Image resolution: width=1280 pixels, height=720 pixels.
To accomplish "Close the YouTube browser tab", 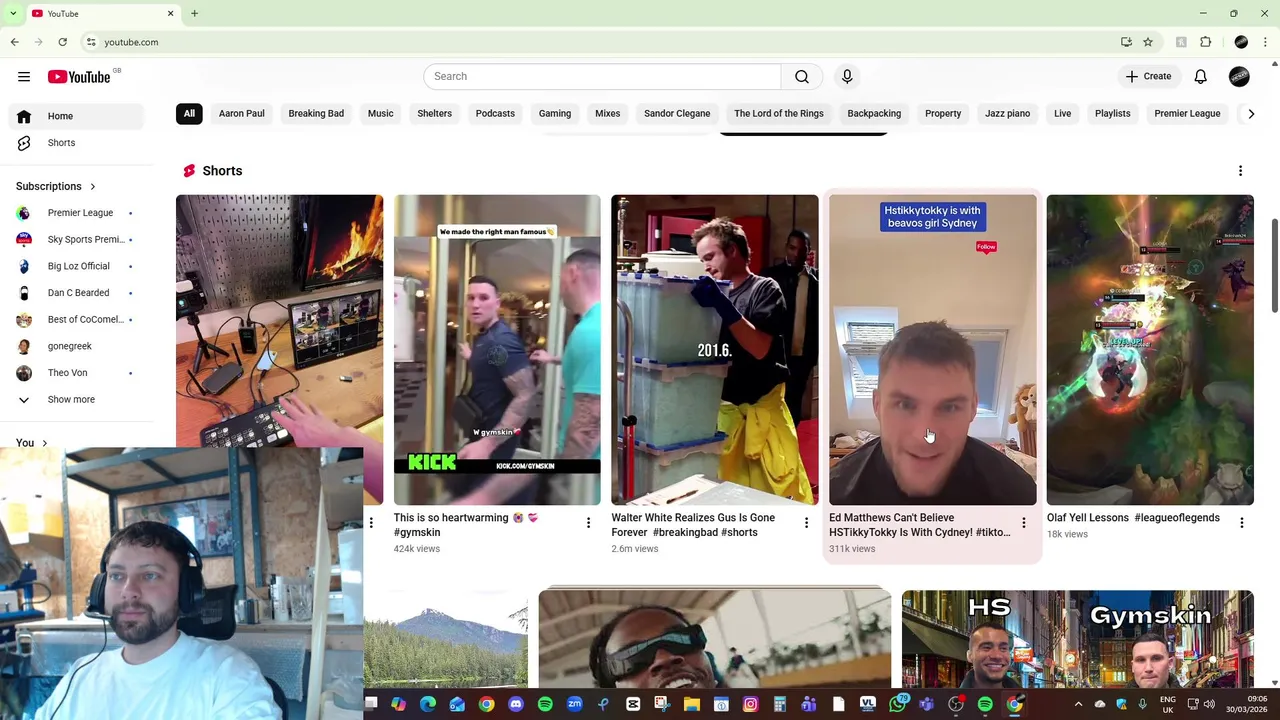I will 170,13.
